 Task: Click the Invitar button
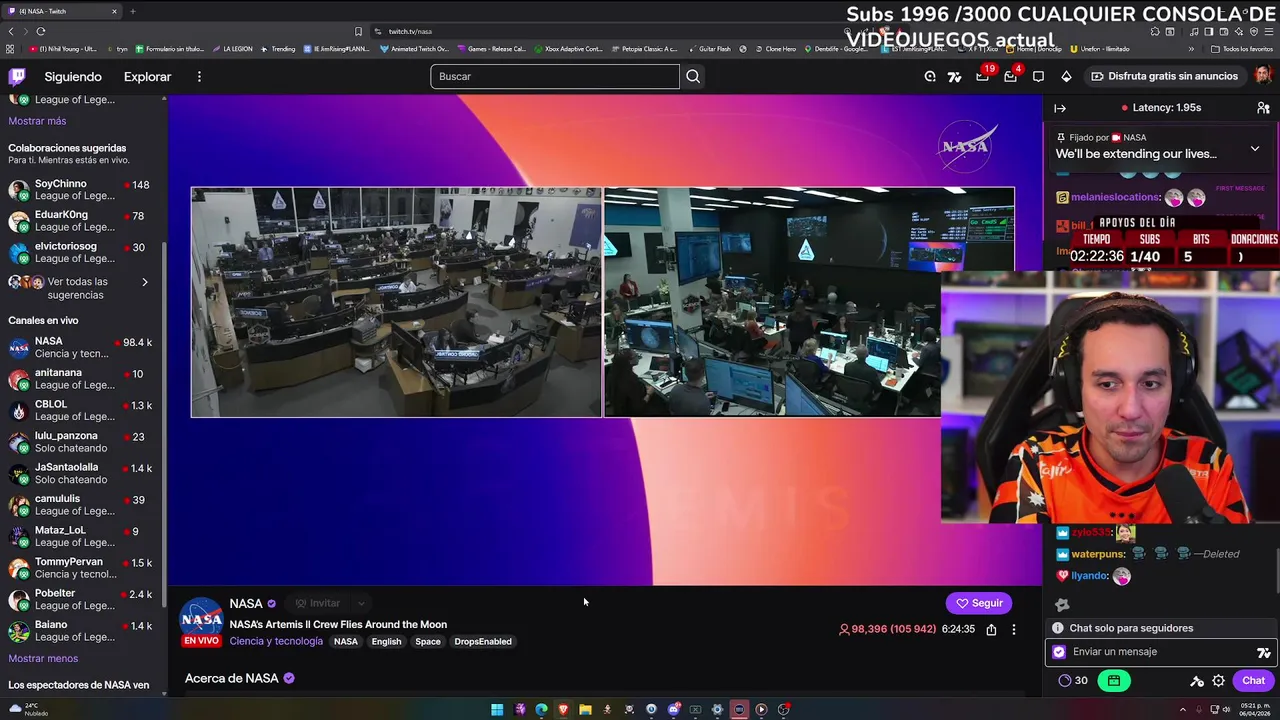click(x=318, y=603)
